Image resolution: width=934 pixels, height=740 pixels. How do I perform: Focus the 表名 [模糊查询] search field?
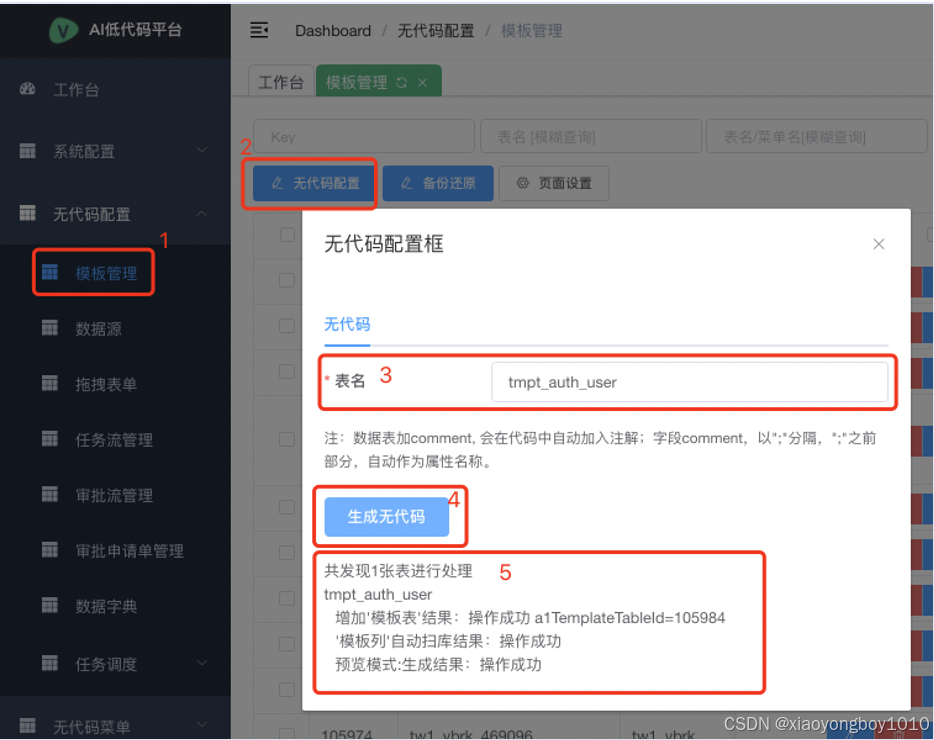[591, 137]
